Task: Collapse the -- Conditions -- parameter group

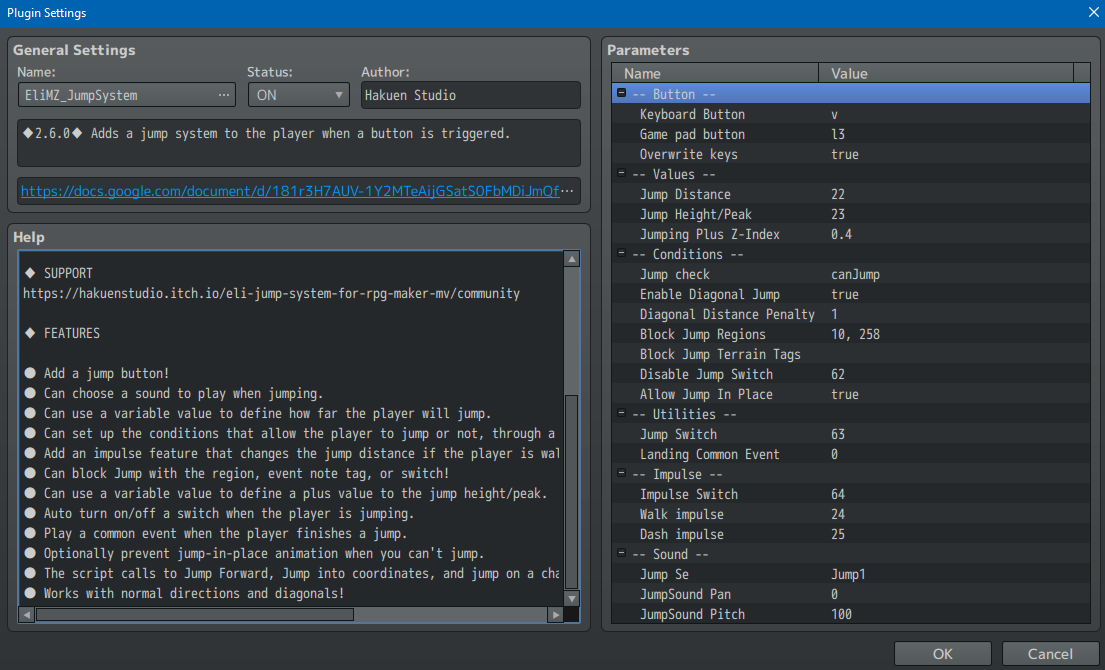Action: 621,253
